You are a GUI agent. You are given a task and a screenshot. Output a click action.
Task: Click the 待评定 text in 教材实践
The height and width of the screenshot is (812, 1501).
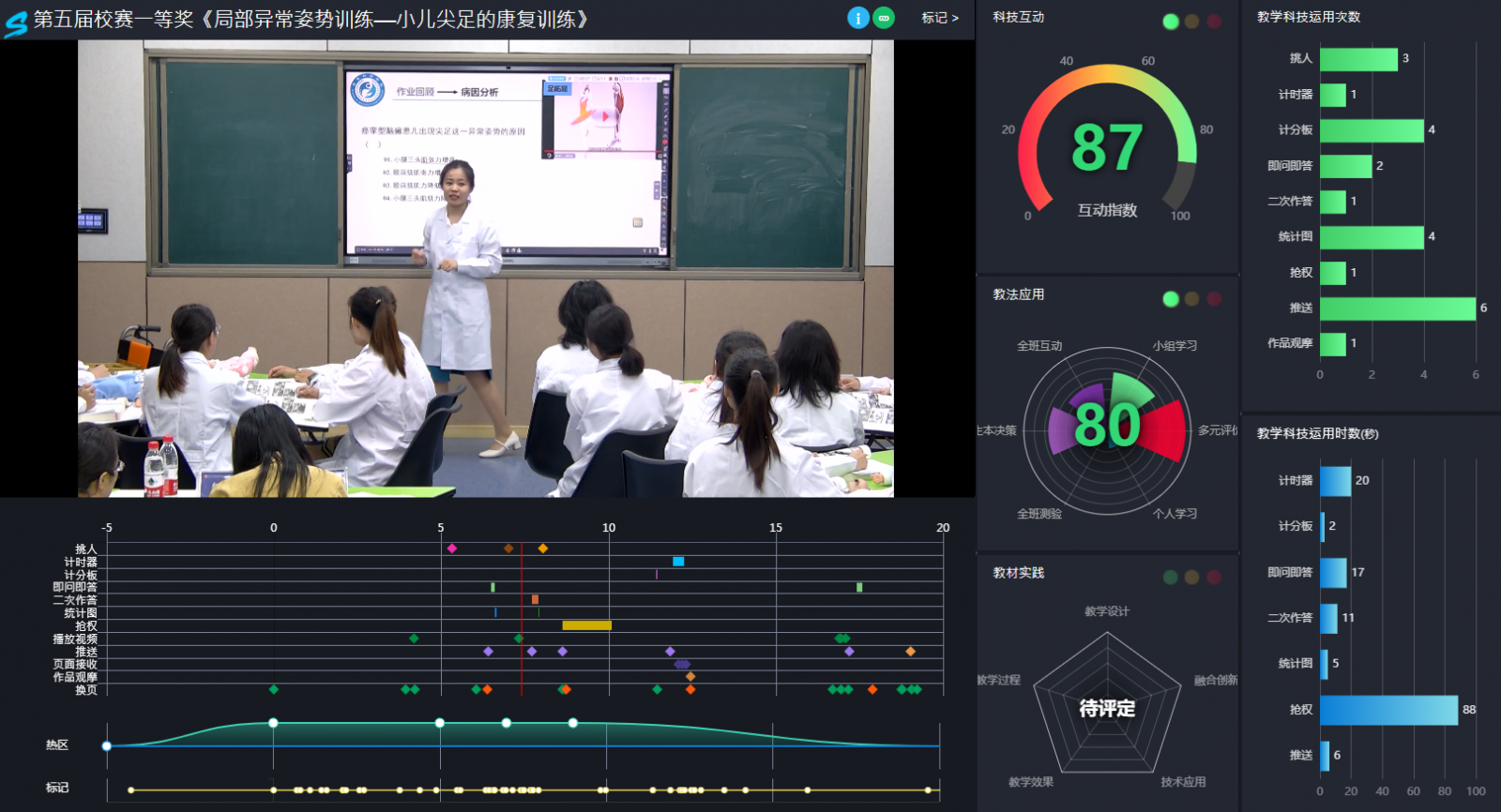pos(1107,709)
